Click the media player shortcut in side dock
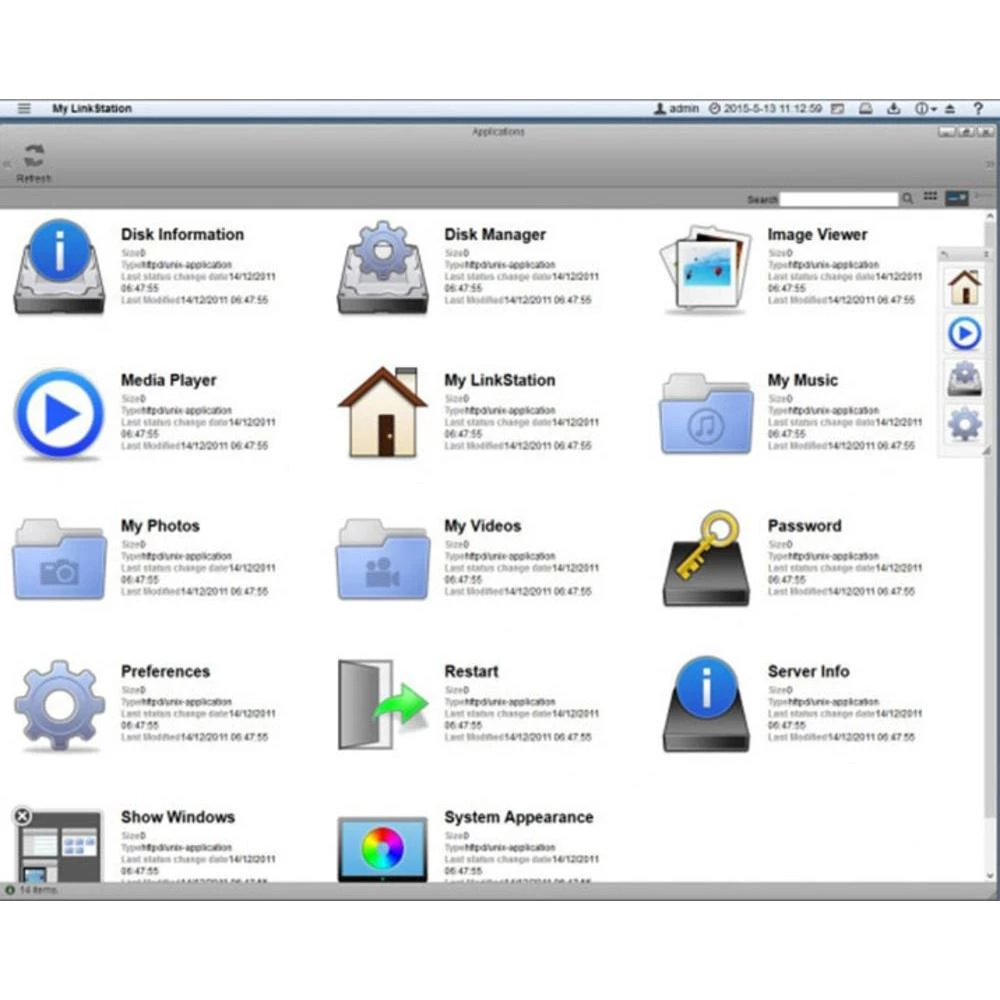1000x1000 pixels. tap(964, 333)
